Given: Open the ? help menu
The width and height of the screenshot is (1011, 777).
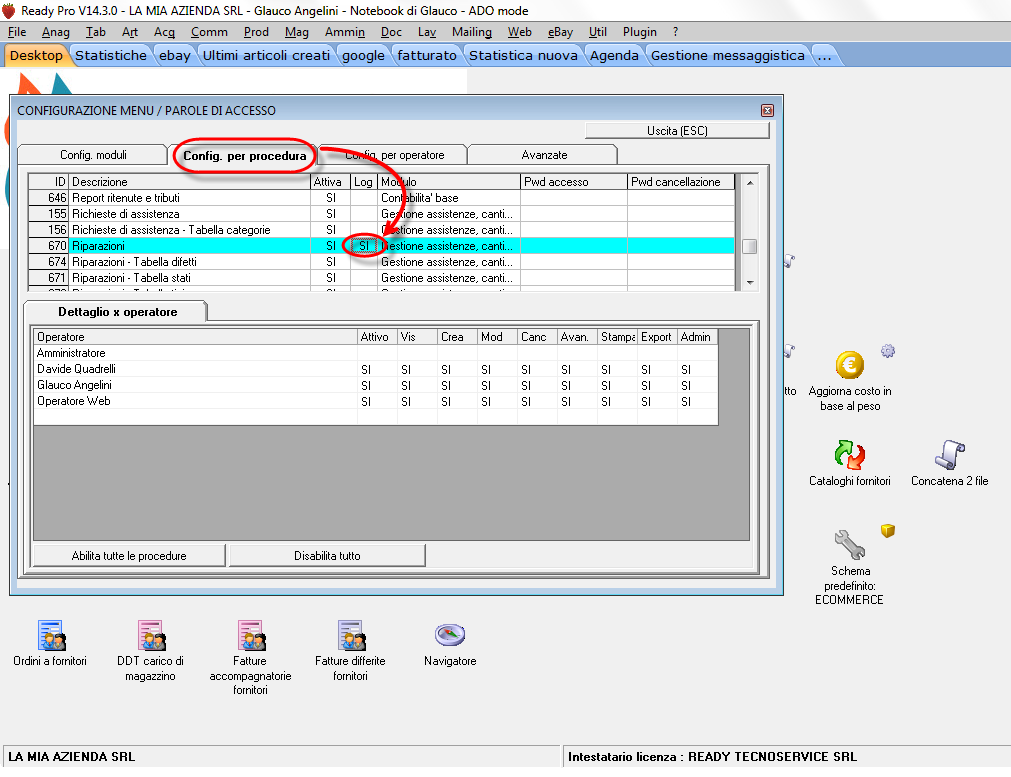Looking at the screenshot, I should pos(675,32).
